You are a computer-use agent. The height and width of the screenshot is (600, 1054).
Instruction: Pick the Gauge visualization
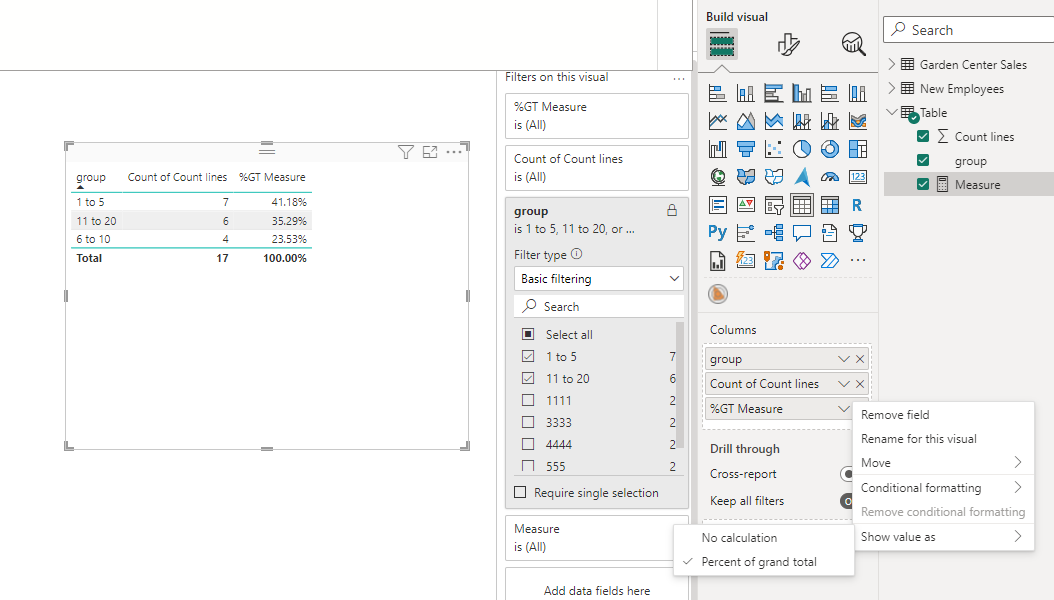pyautogui.click(x=829, y=177)
